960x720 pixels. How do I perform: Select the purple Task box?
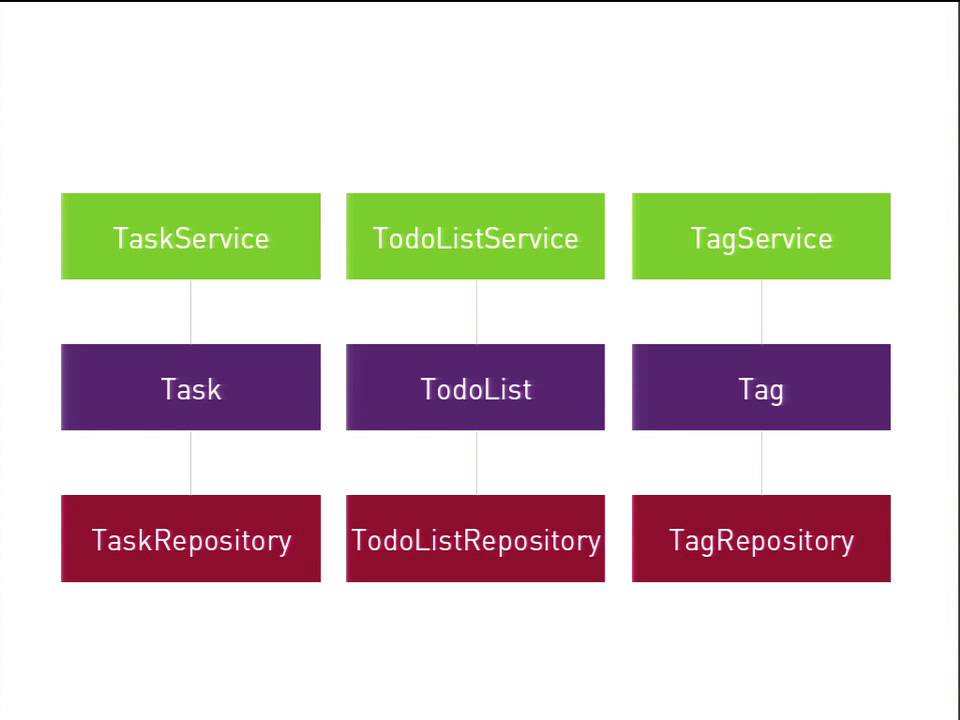click(x=190, y=388)
